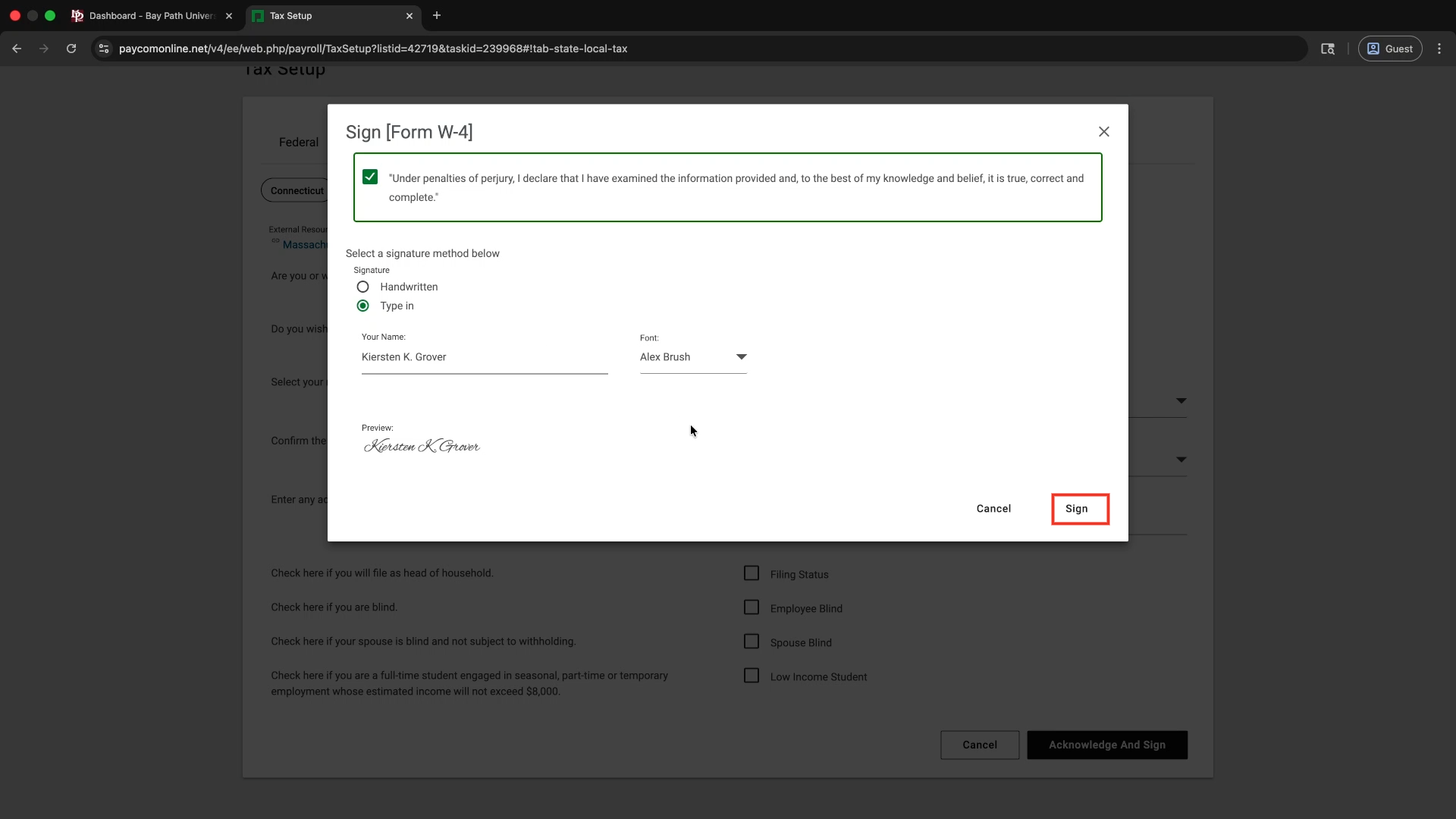Switch to the Dashboard - Bay Path tab

click(152, 16)
